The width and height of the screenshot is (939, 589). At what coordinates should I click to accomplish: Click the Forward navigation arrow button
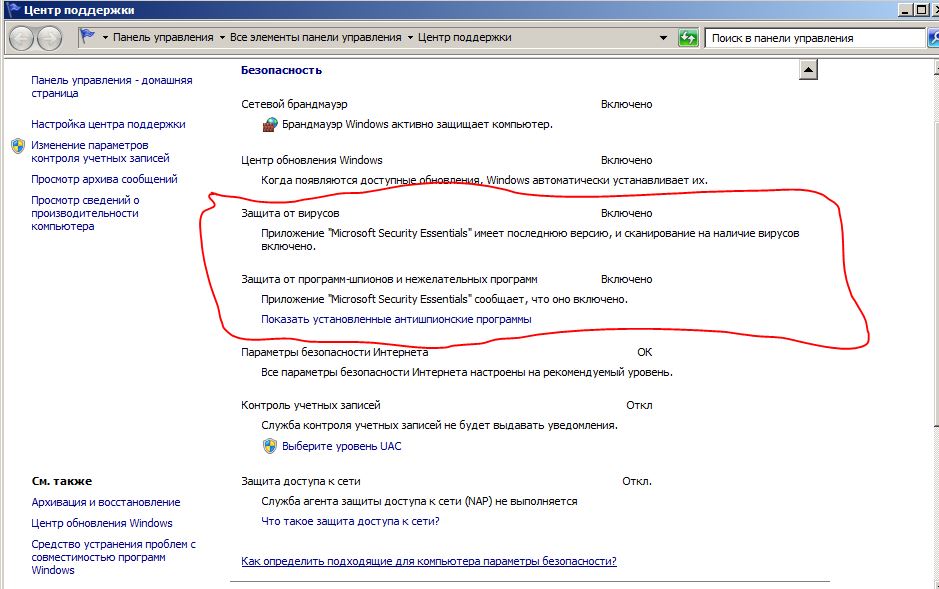[x=49, y=38]
